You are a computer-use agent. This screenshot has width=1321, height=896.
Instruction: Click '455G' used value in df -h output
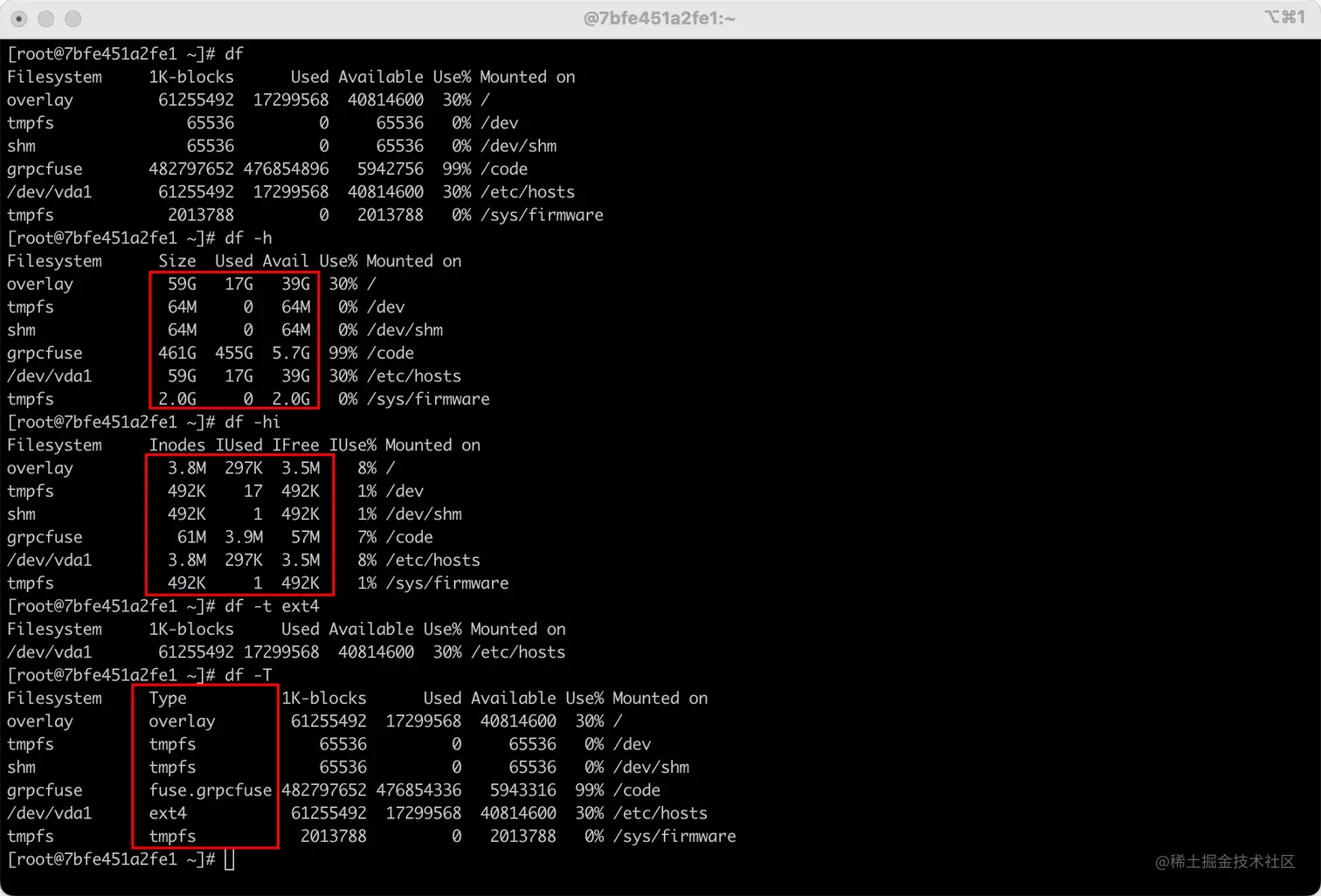click(x=234, y=353)
